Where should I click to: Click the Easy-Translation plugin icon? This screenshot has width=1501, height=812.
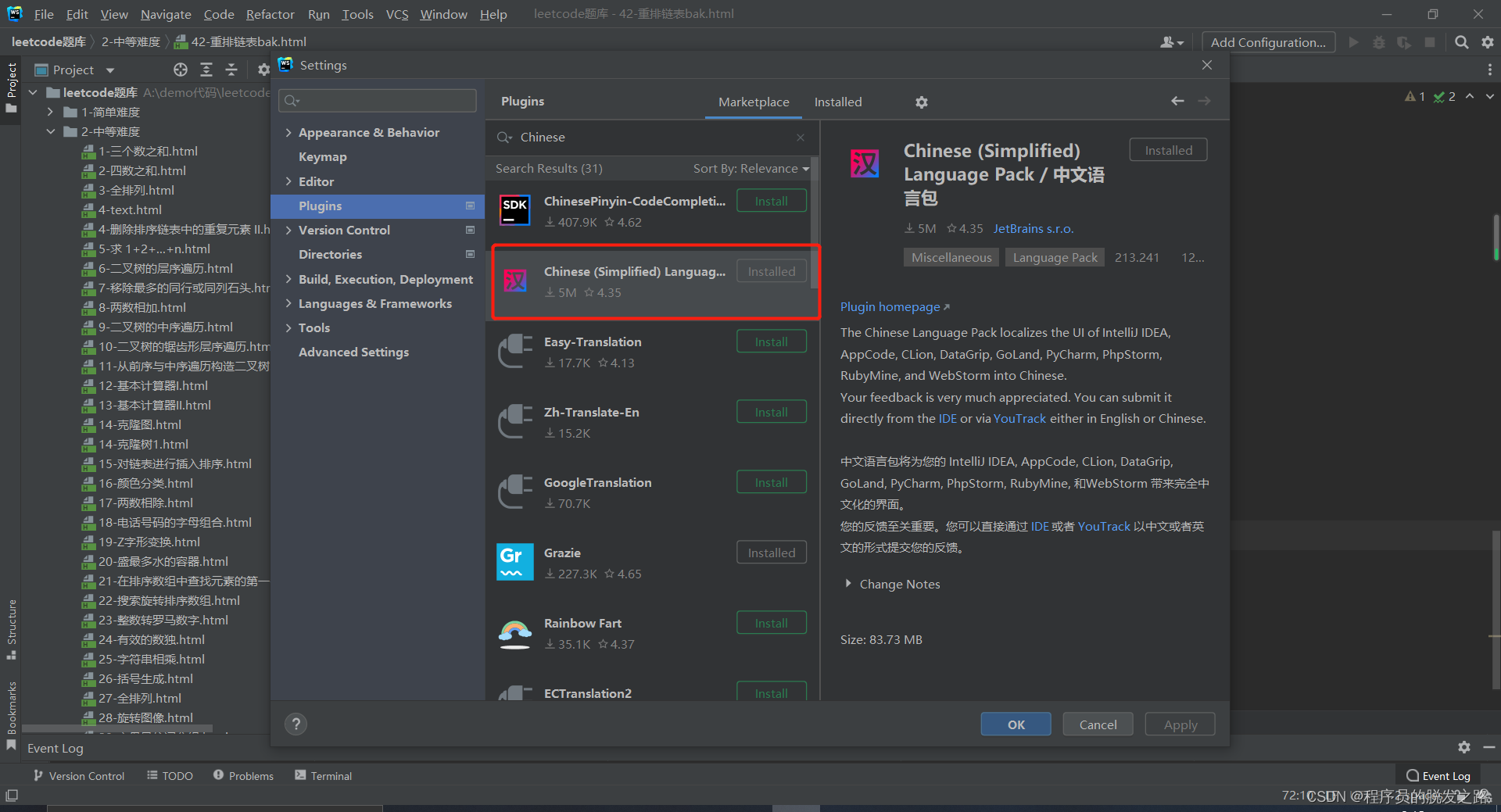coord(514,352)
